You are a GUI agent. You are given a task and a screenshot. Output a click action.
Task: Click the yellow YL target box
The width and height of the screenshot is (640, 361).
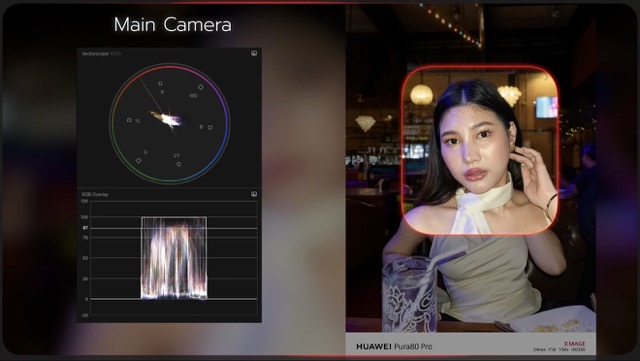129,120
